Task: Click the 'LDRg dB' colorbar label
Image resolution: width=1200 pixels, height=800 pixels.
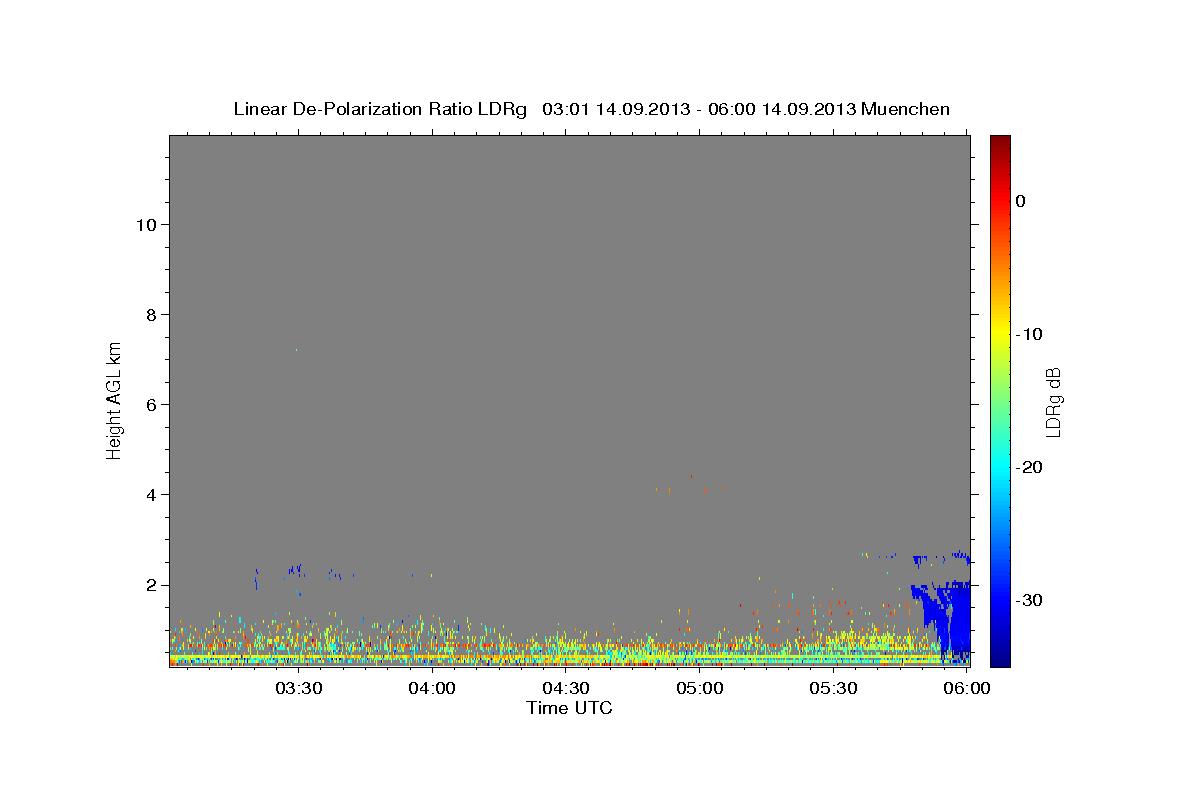Action: point(1053,402)
